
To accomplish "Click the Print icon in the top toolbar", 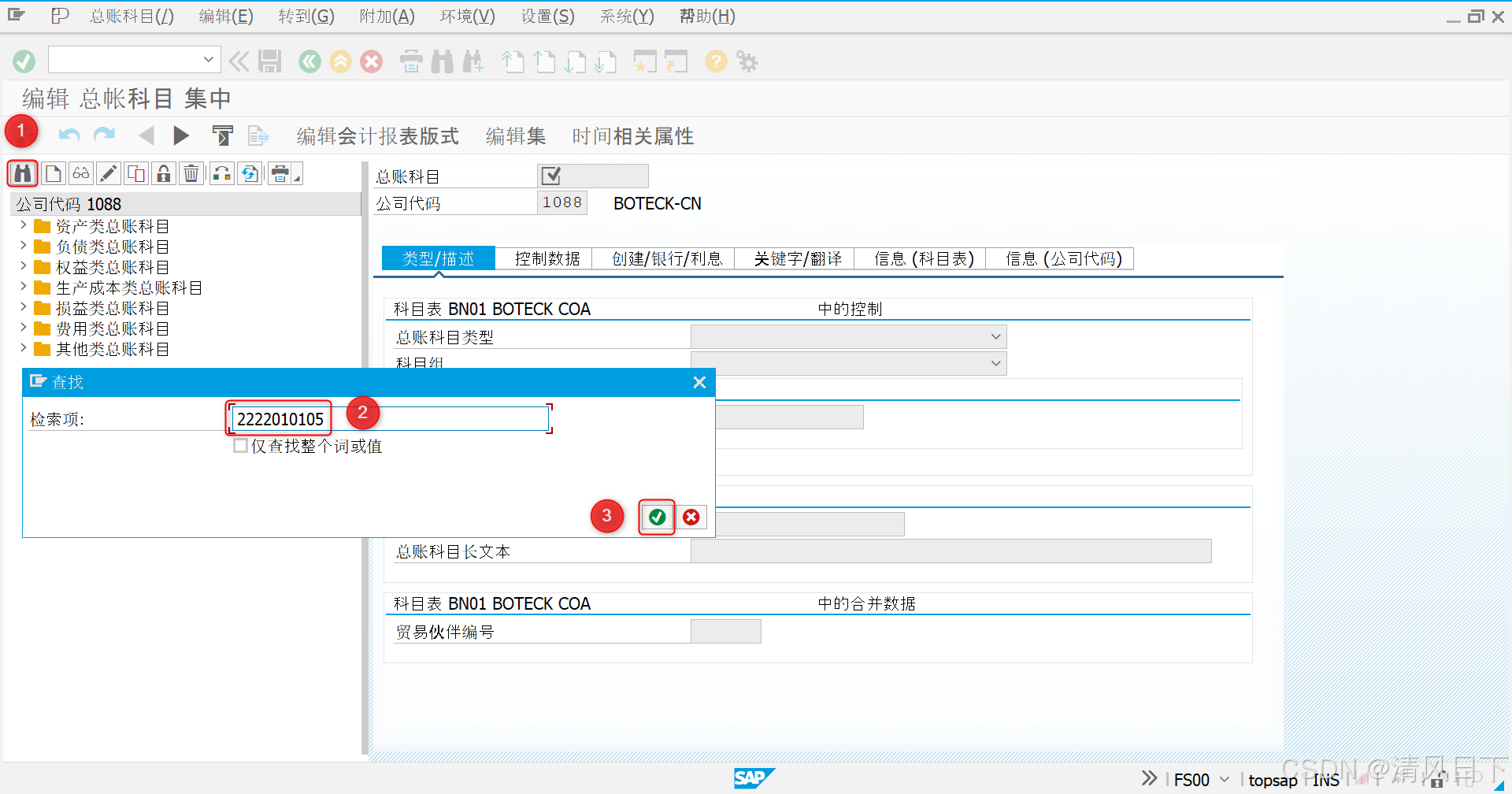I will click(410, 61).
